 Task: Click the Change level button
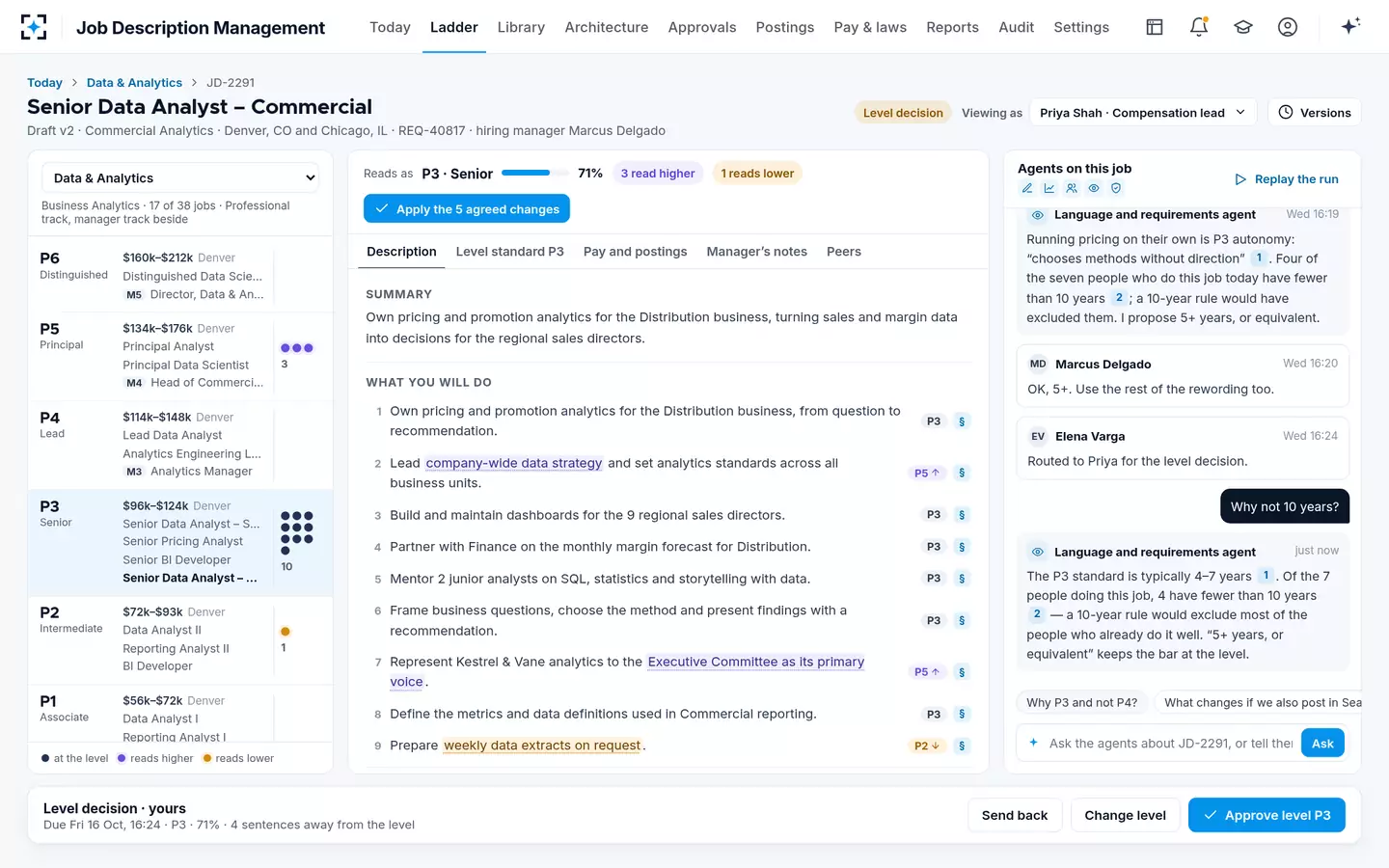(1125, 815)
